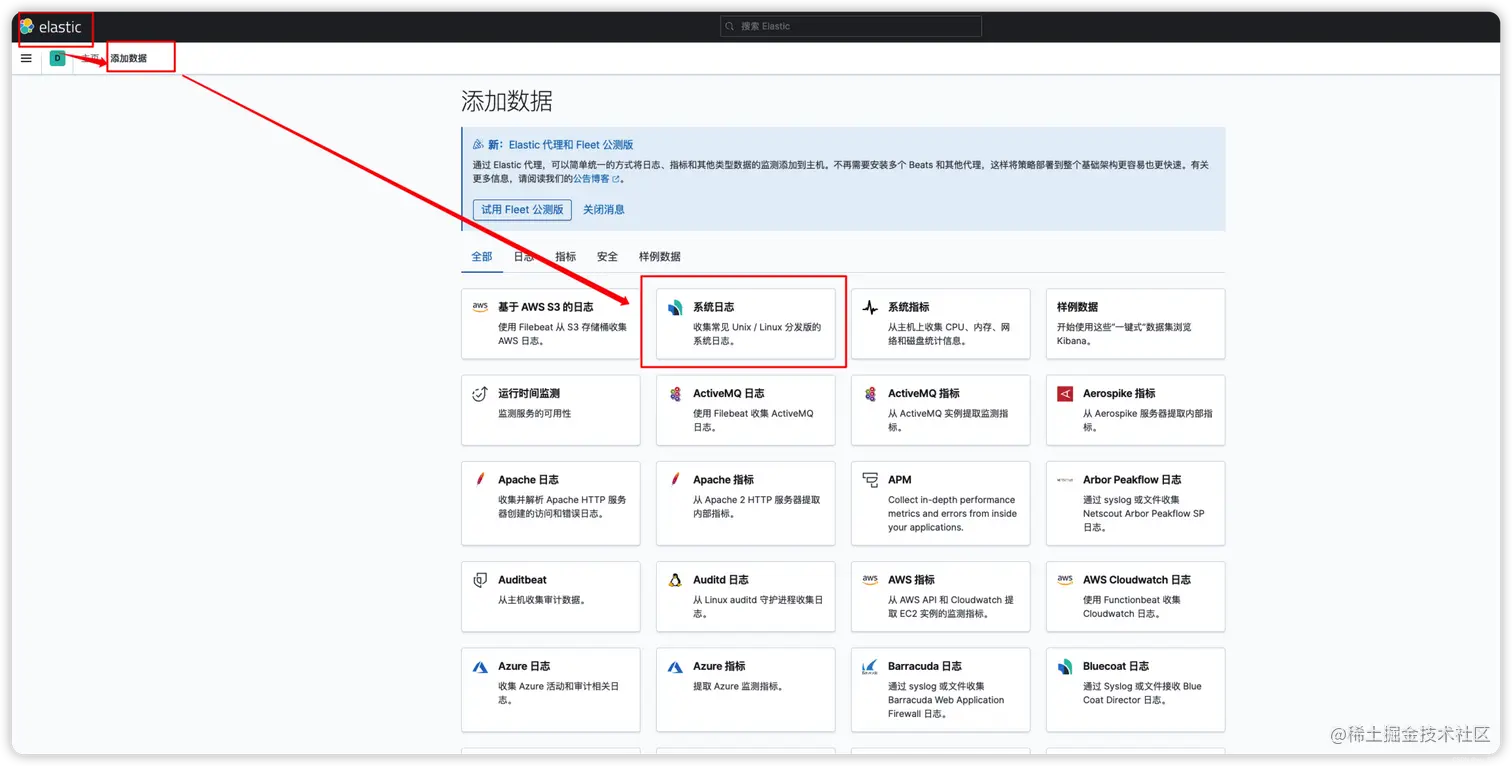Click the 系统日志 card title
Viewport: 1512px width, 766px height.
point(714,307)
